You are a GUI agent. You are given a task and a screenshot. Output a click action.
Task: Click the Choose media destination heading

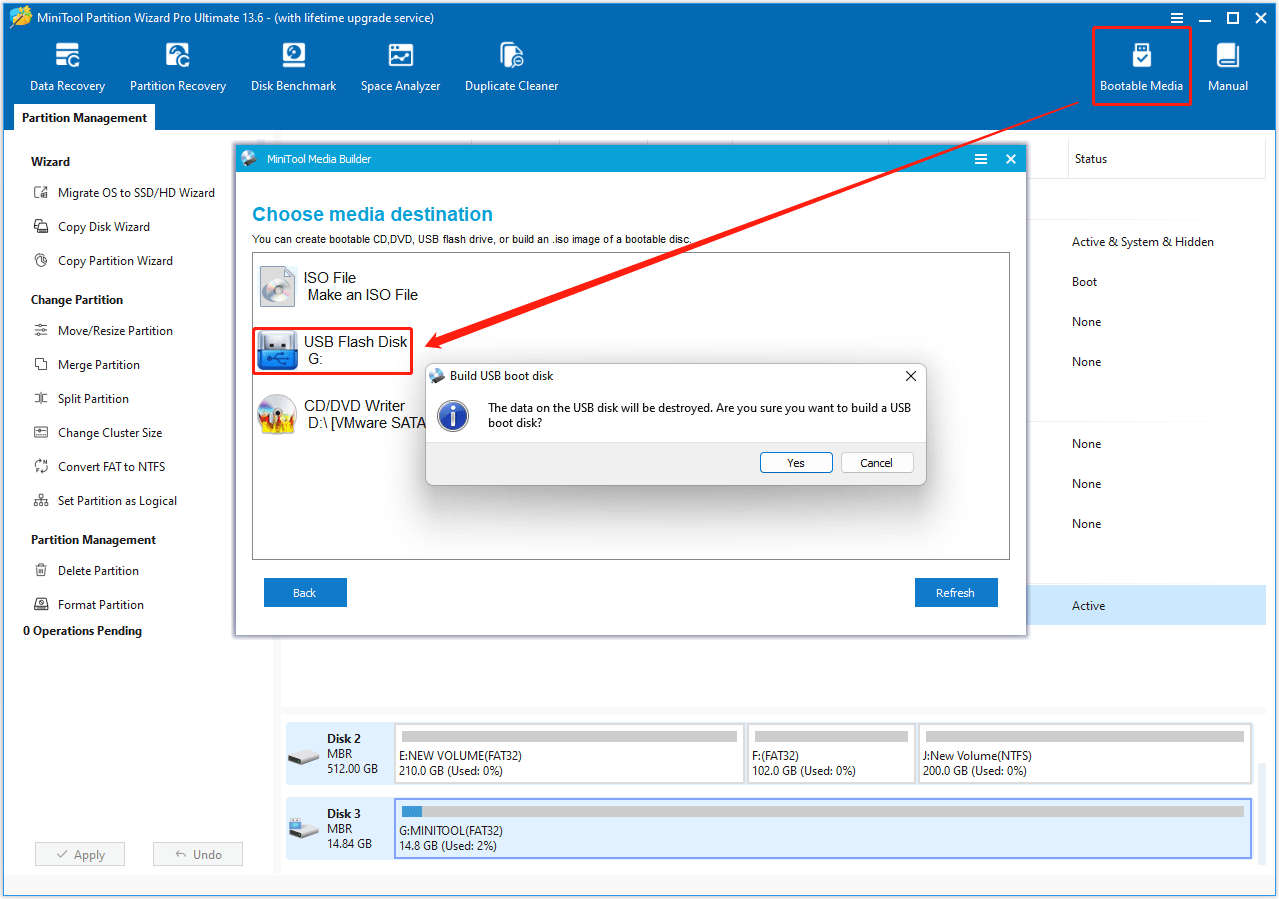372,214
